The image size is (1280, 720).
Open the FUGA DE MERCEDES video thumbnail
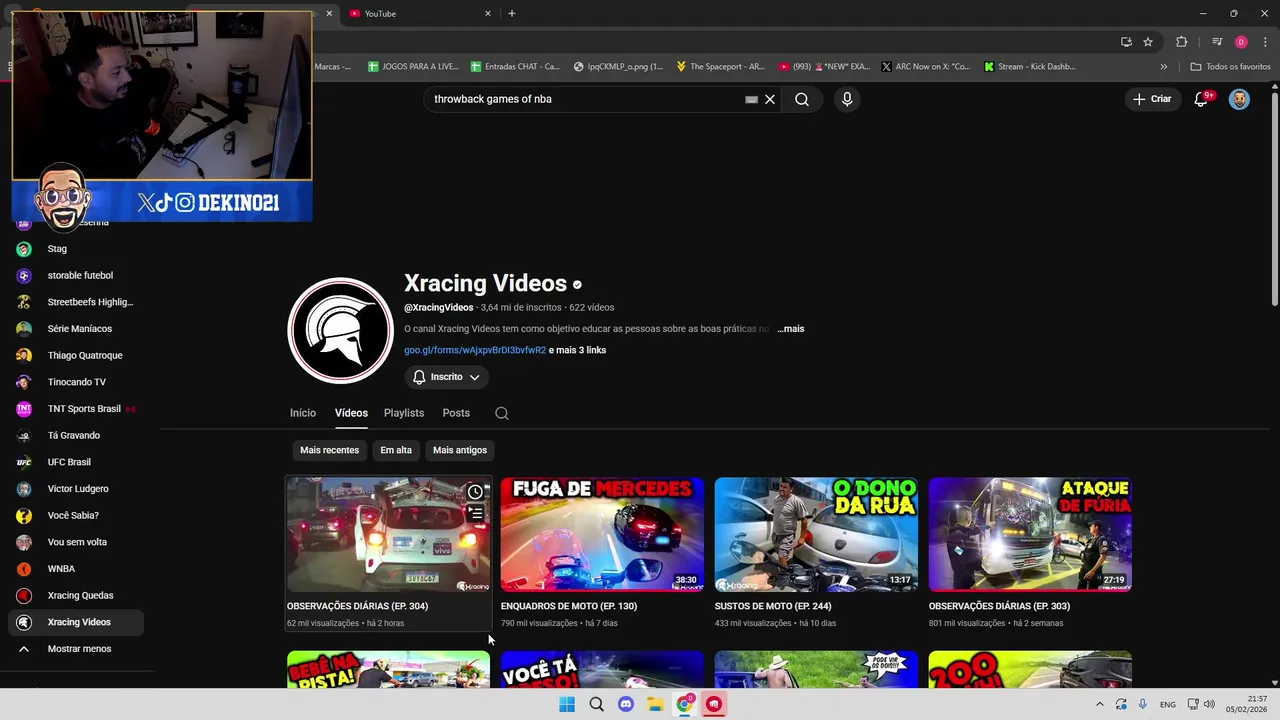(602, 534)
